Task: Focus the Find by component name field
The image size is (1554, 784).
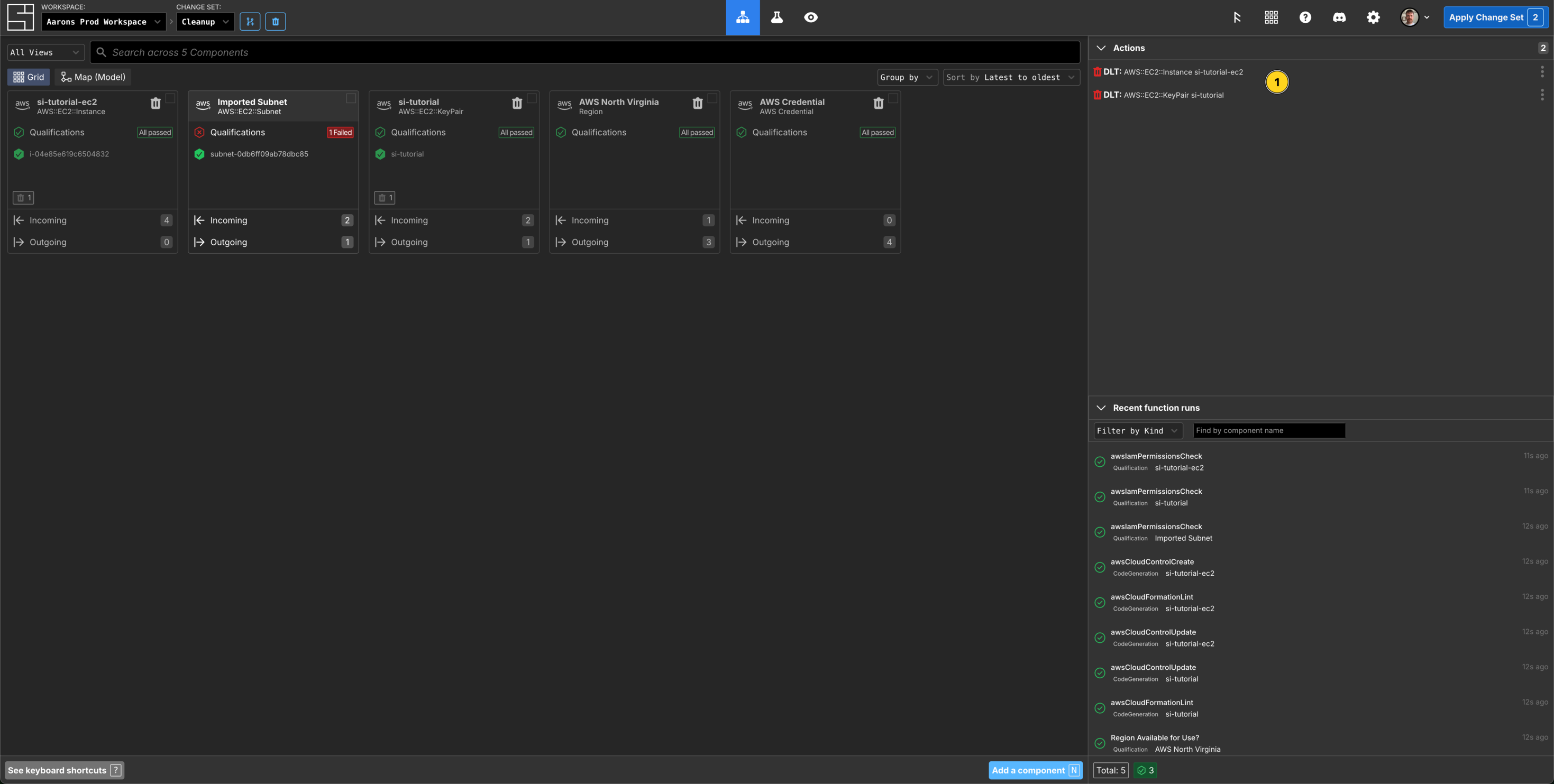Action: (x=1269, y=431)
